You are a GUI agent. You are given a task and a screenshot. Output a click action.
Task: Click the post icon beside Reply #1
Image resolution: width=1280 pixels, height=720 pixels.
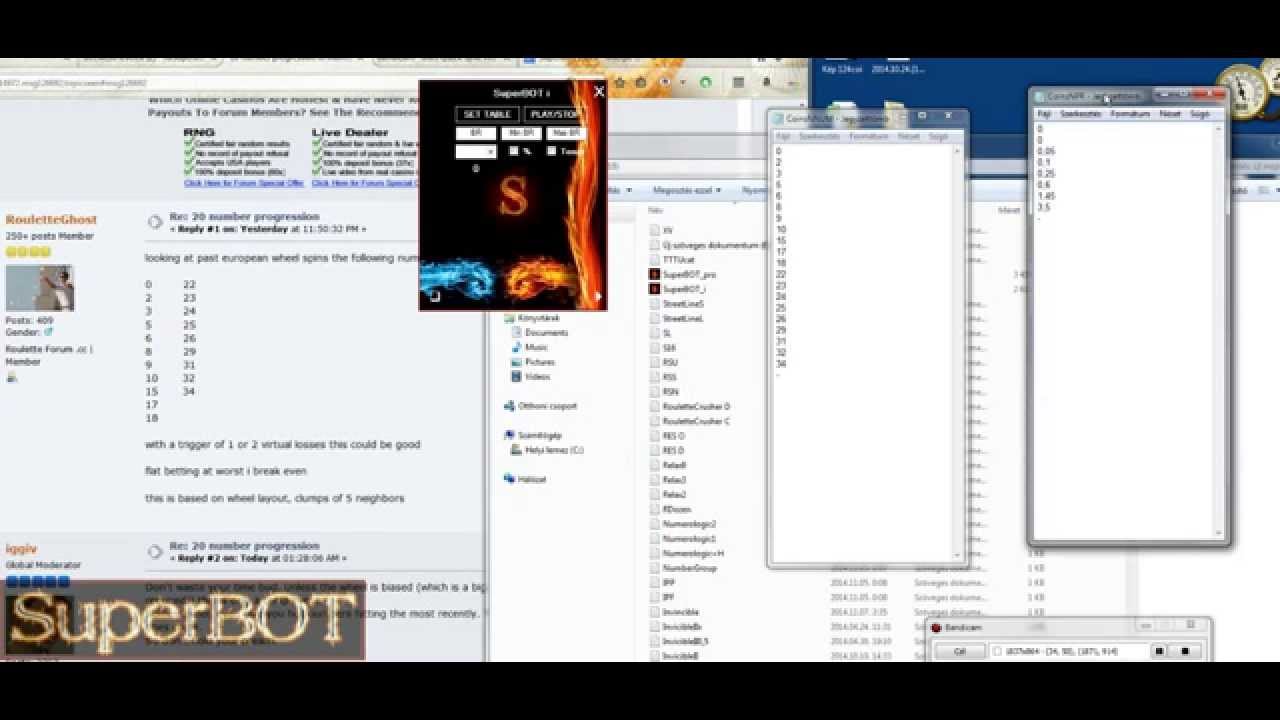coord(155,222)
